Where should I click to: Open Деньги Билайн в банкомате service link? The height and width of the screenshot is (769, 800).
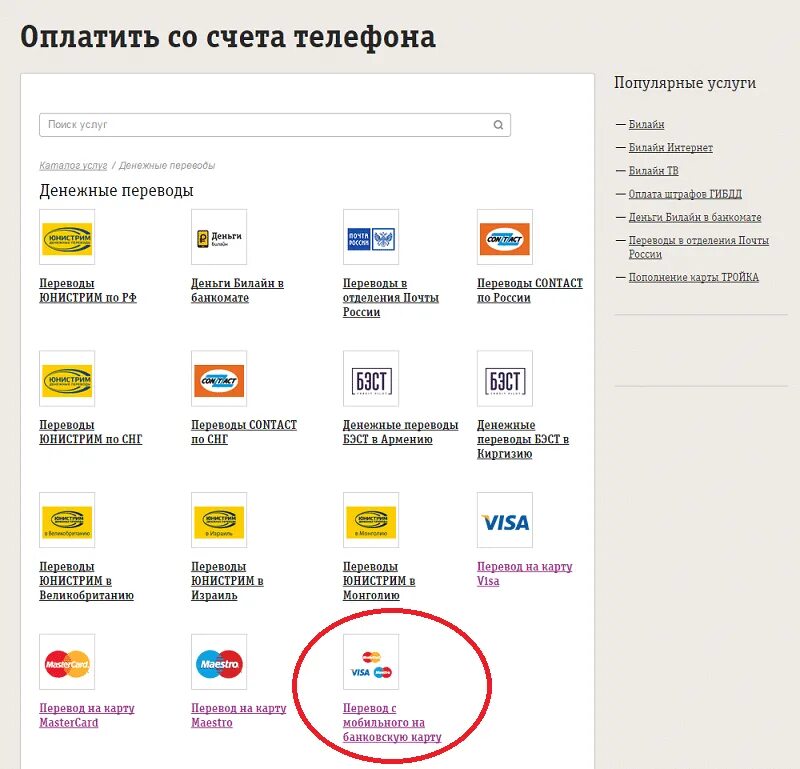tap(237, 290)
